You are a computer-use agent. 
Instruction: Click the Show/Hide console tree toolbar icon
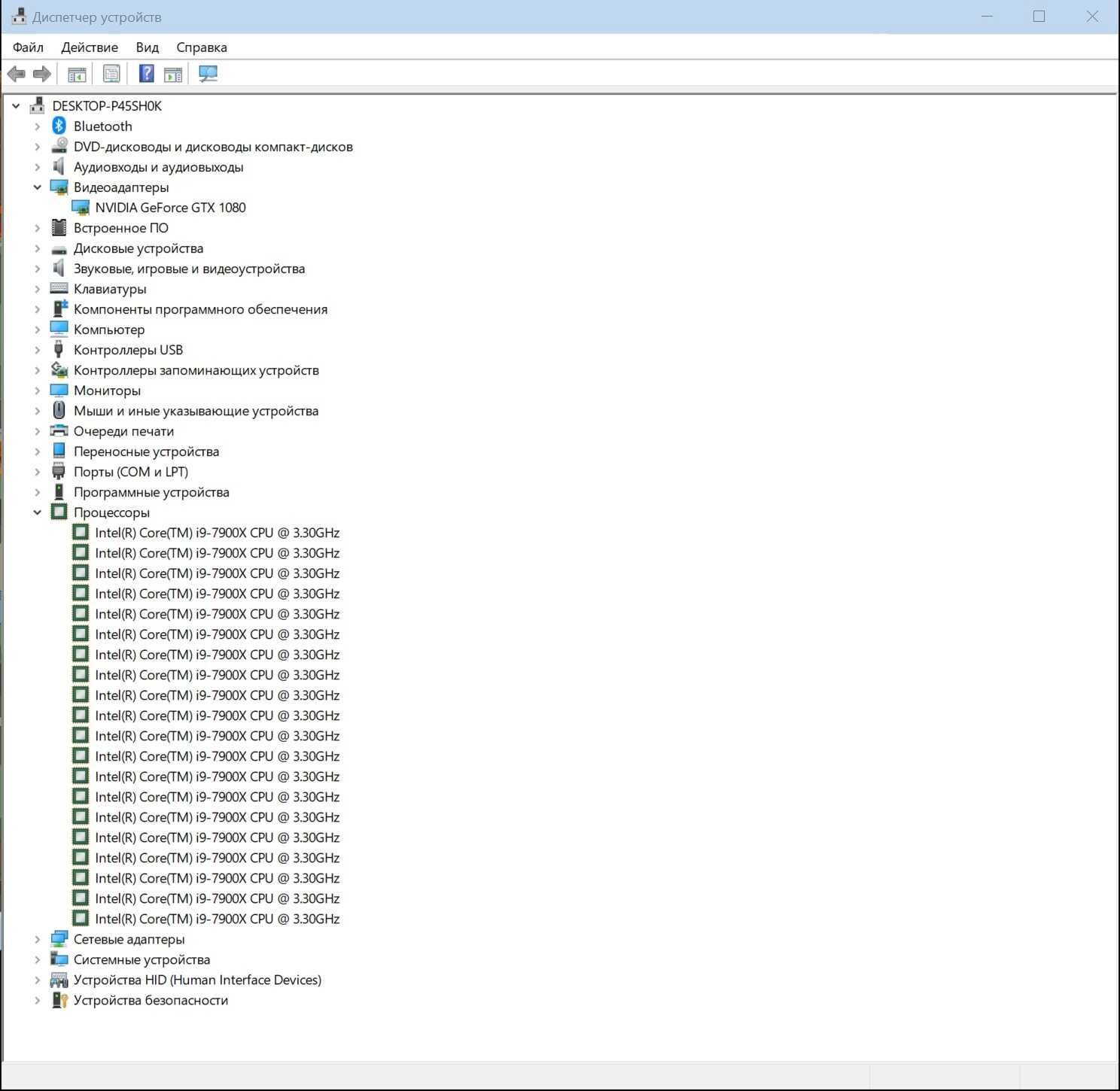pos(77,74)
